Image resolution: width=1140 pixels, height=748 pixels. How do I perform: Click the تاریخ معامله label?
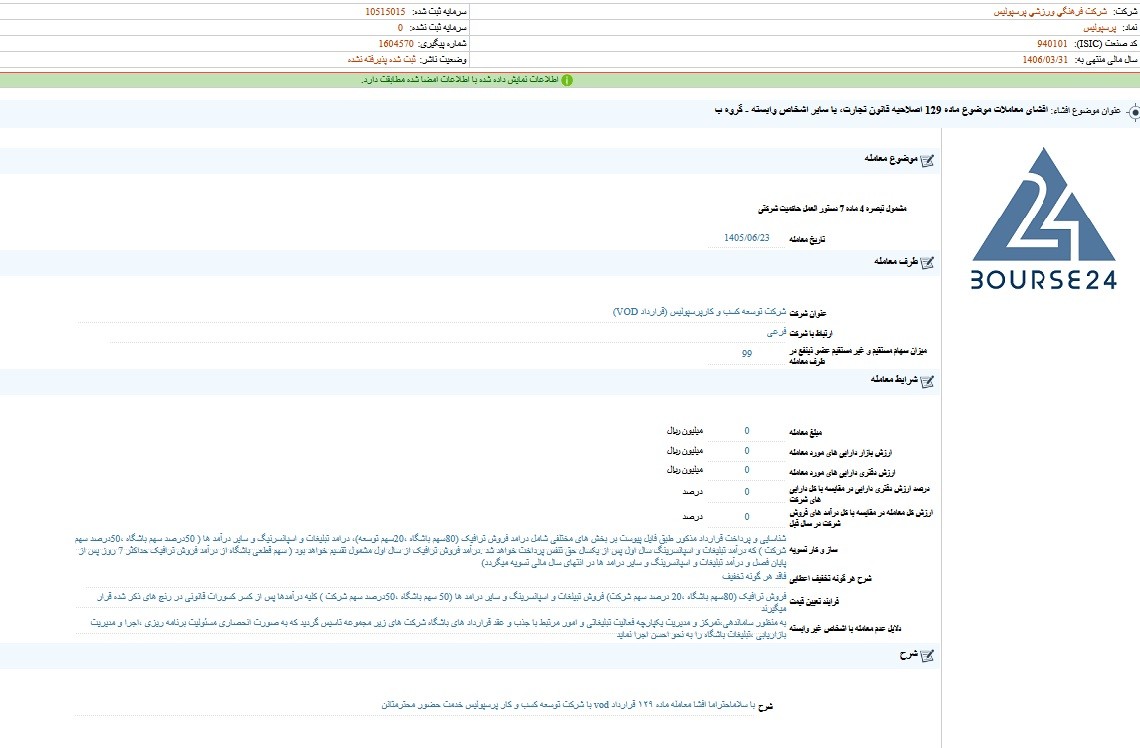[807, 239]
